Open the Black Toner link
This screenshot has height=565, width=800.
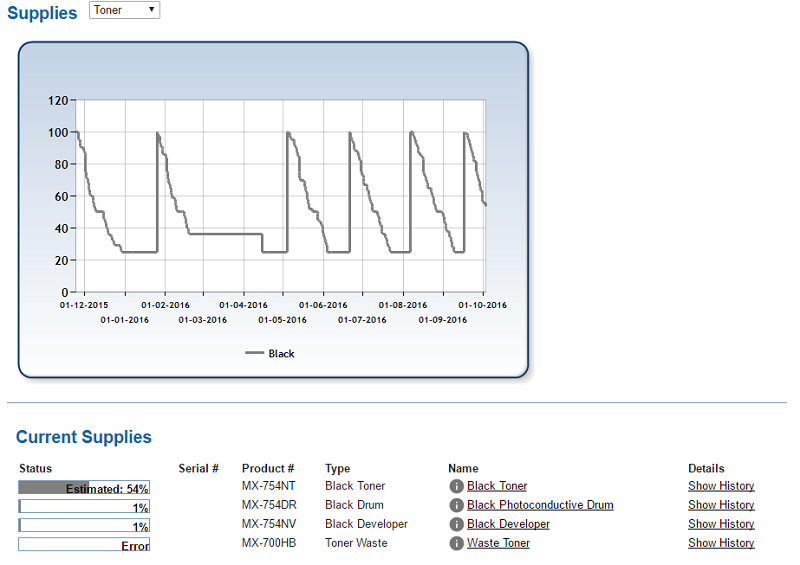pos(497,486)
